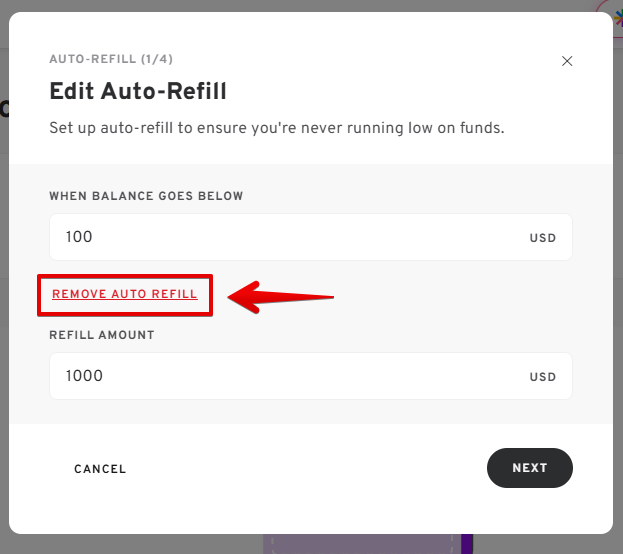This screenshot has width=623, height=554.
Task: Click the "Refill Amount" label
Action: pos(101,335)
